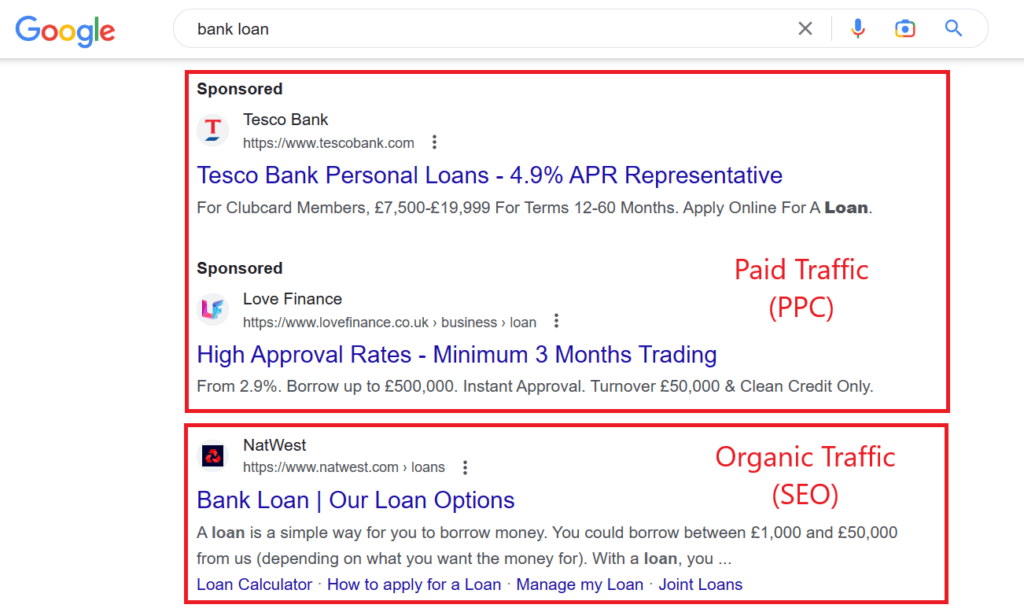Click the Love Finance favicon
Image resolution: width=1024 pixels, height=612 pixels.
(213, 309)
